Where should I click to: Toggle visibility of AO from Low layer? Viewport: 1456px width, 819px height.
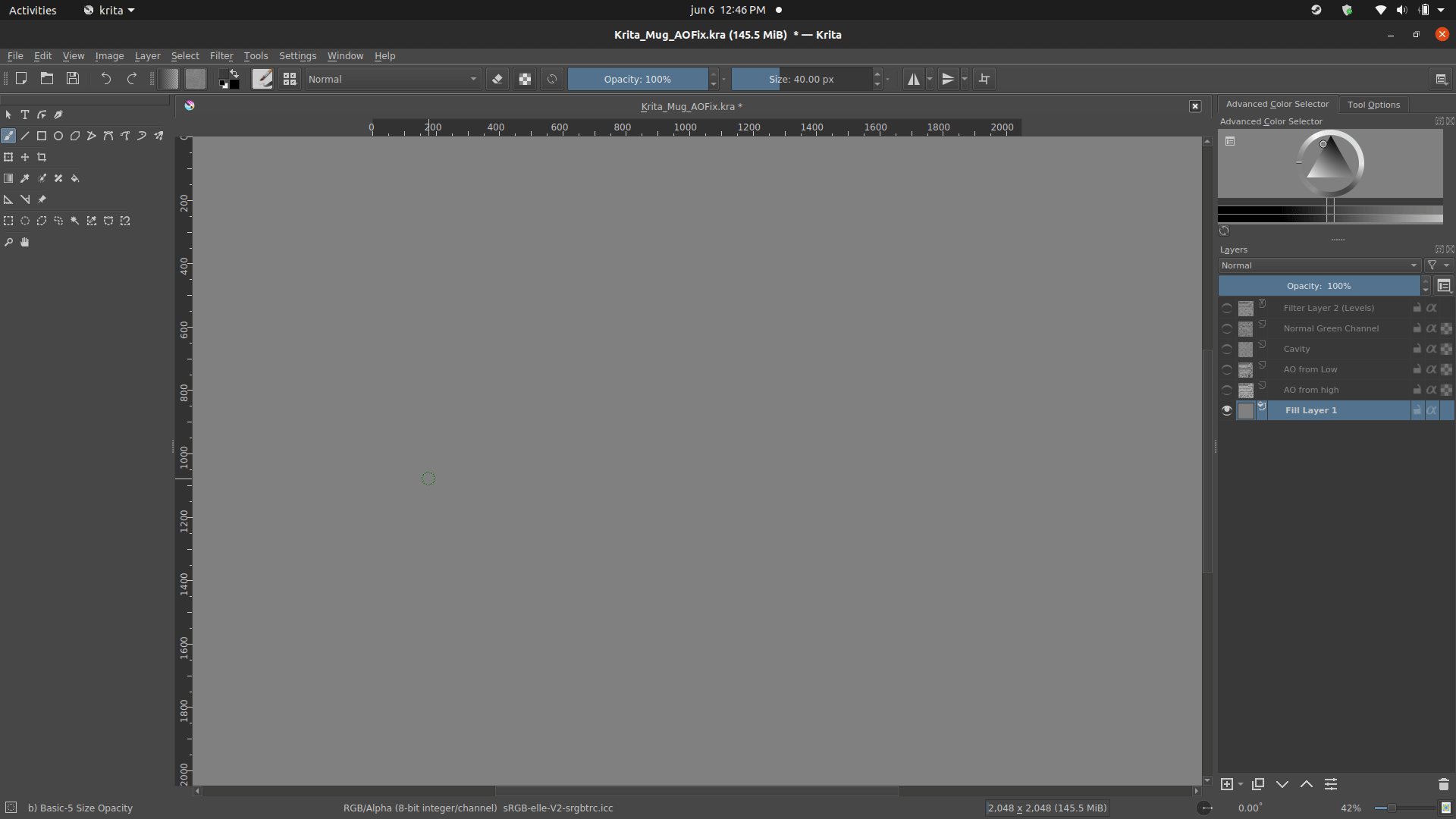point(1227,370)
